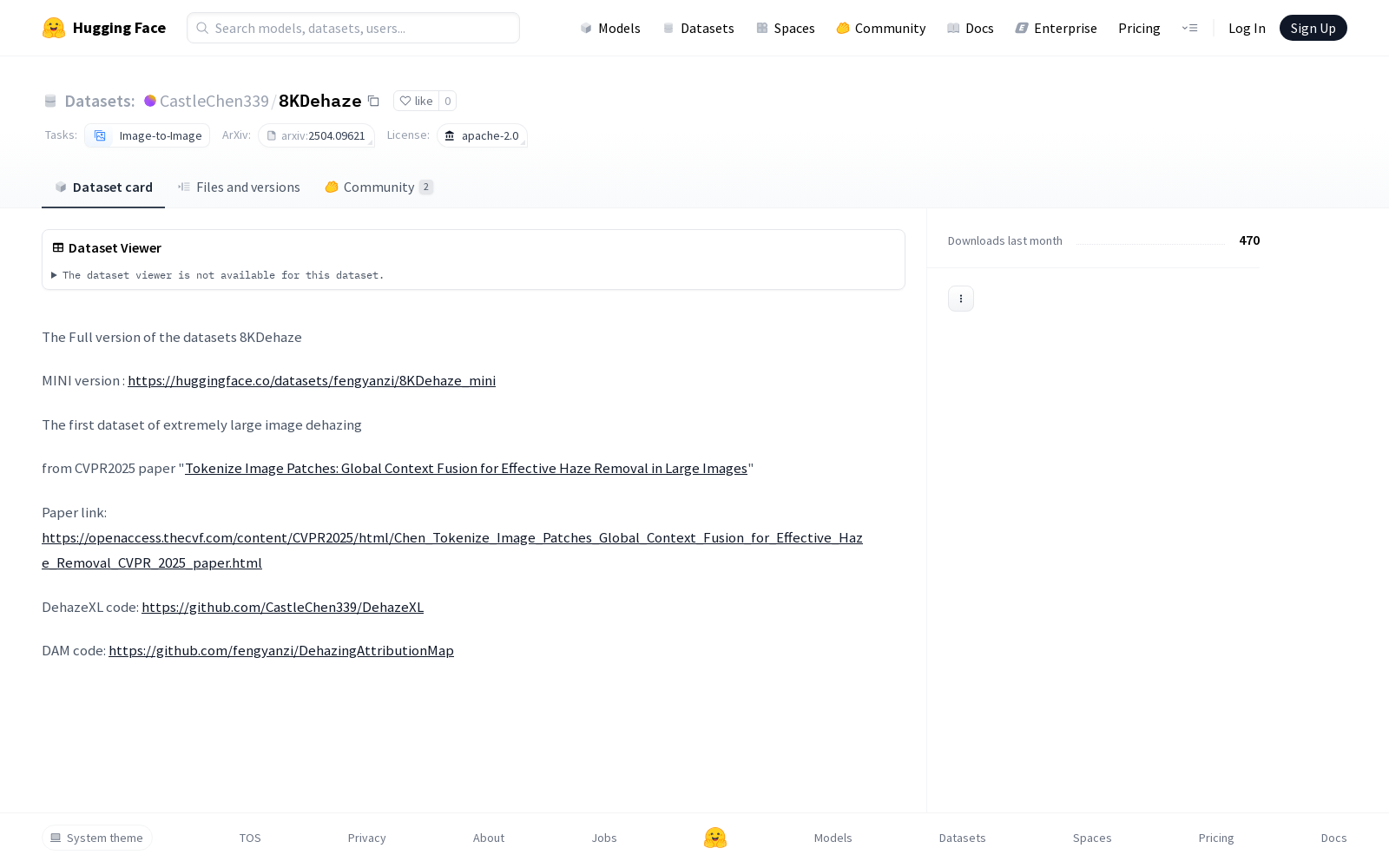
Task: Open the About footer link
Action: tap(489, 838)
